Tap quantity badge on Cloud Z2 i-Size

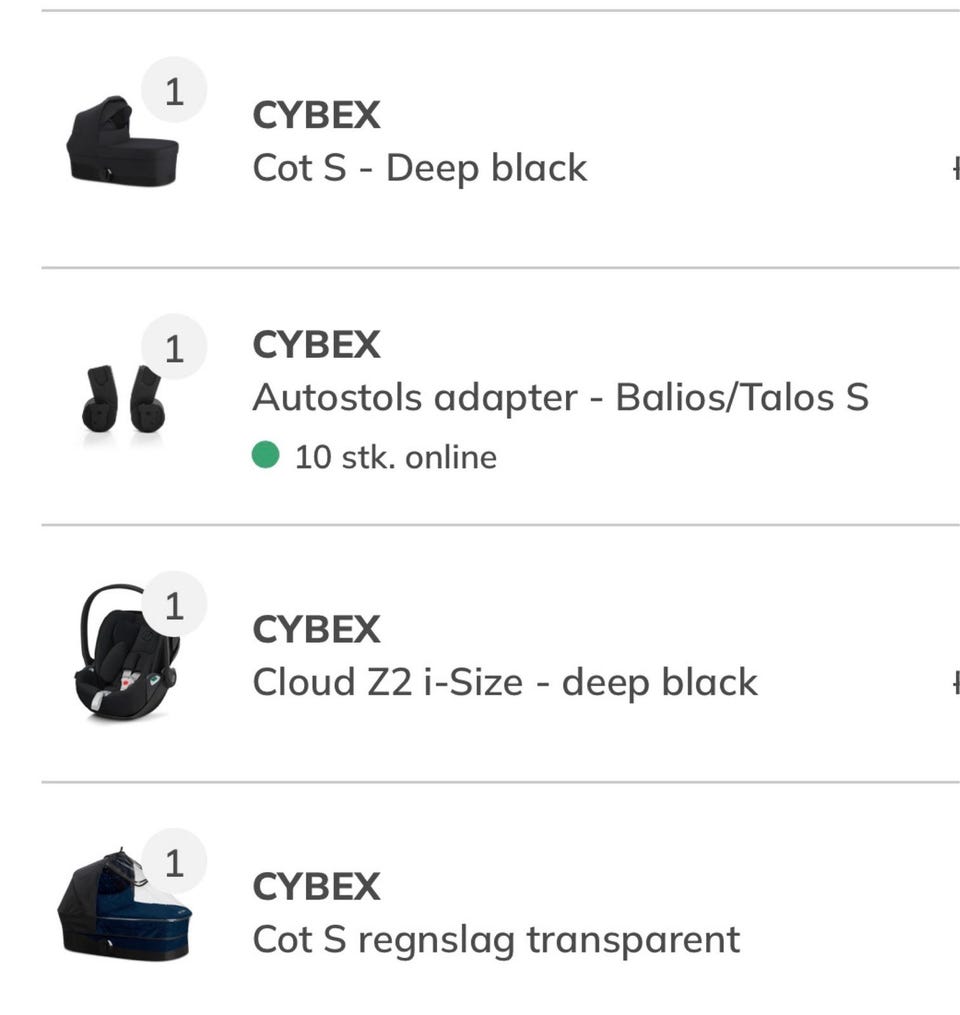[x=174, y=605]
